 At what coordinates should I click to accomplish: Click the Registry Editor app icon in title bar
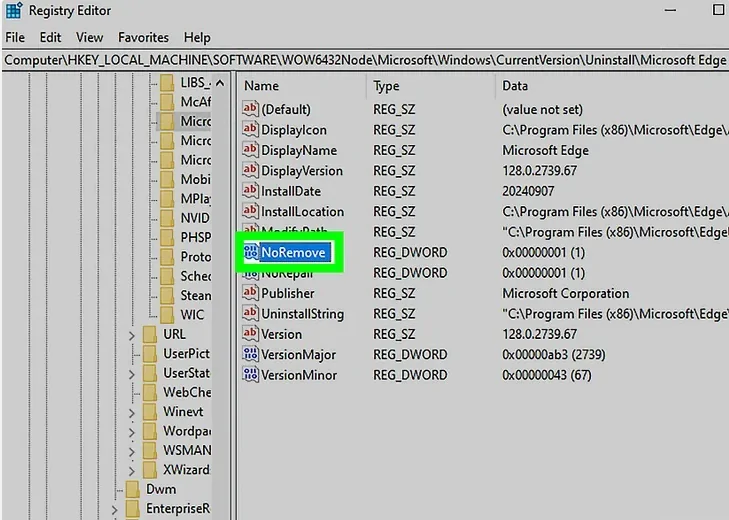[x=12, y=11]
